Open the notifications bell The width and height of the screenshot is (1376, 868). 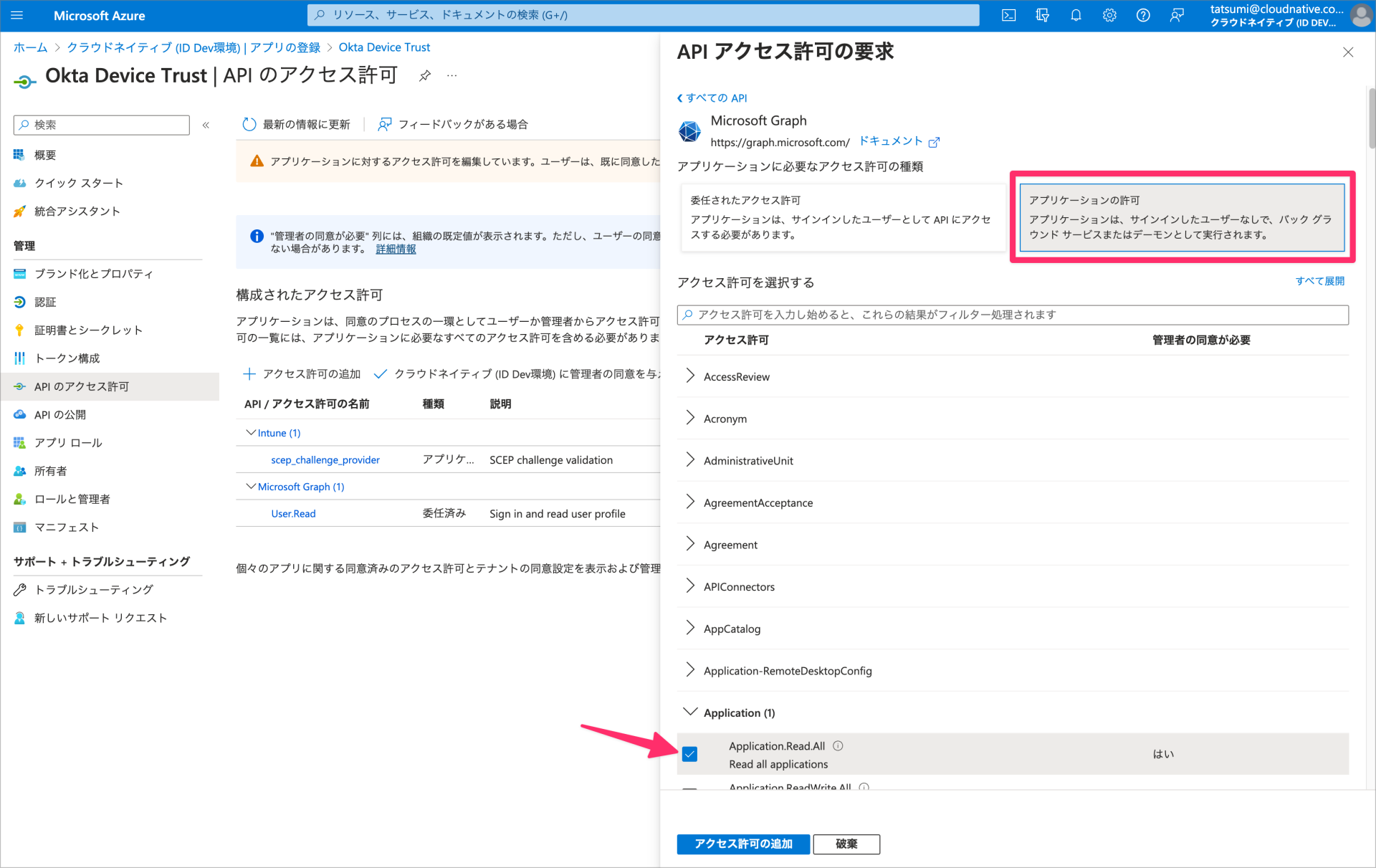1076,15
